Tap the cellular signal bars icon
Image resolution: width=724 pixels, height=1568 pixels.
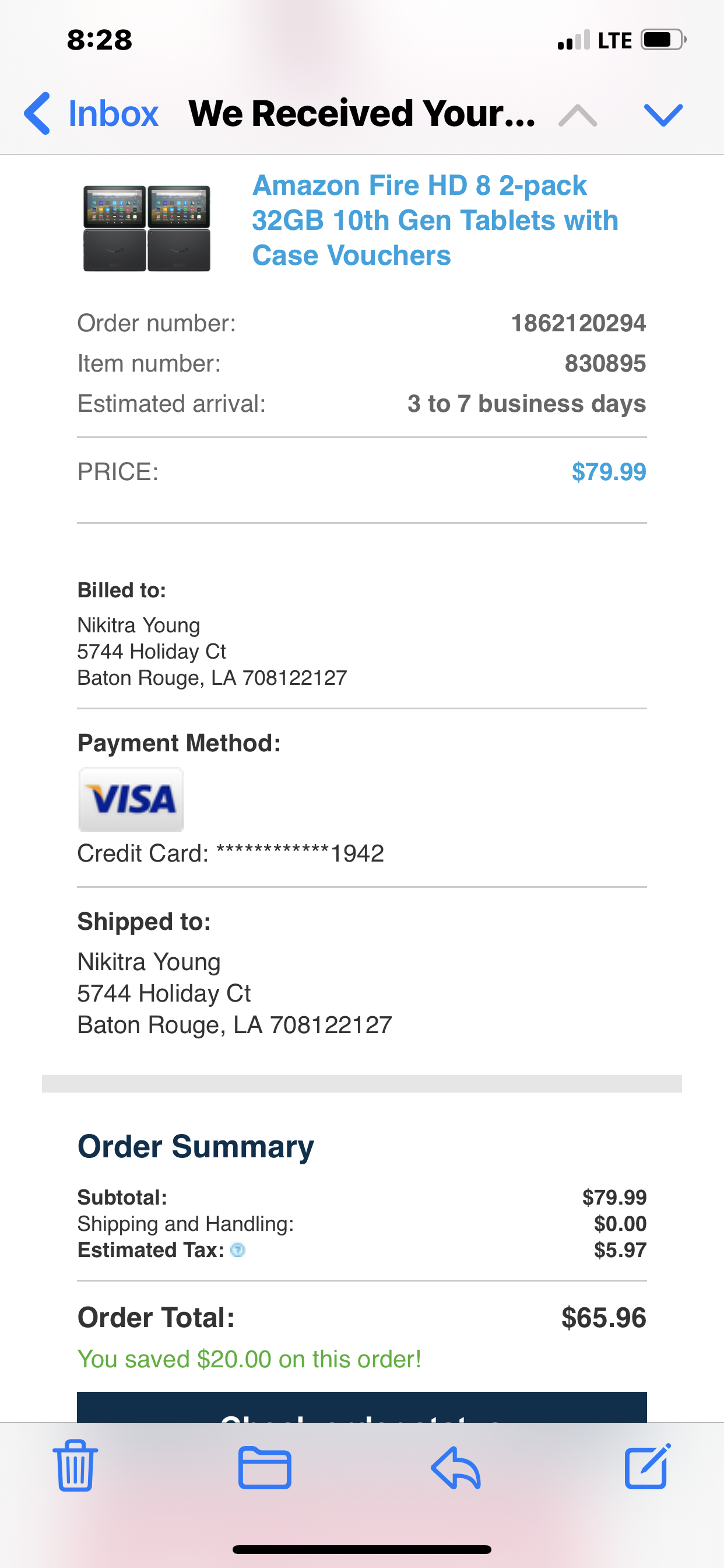tap(573, 40)
